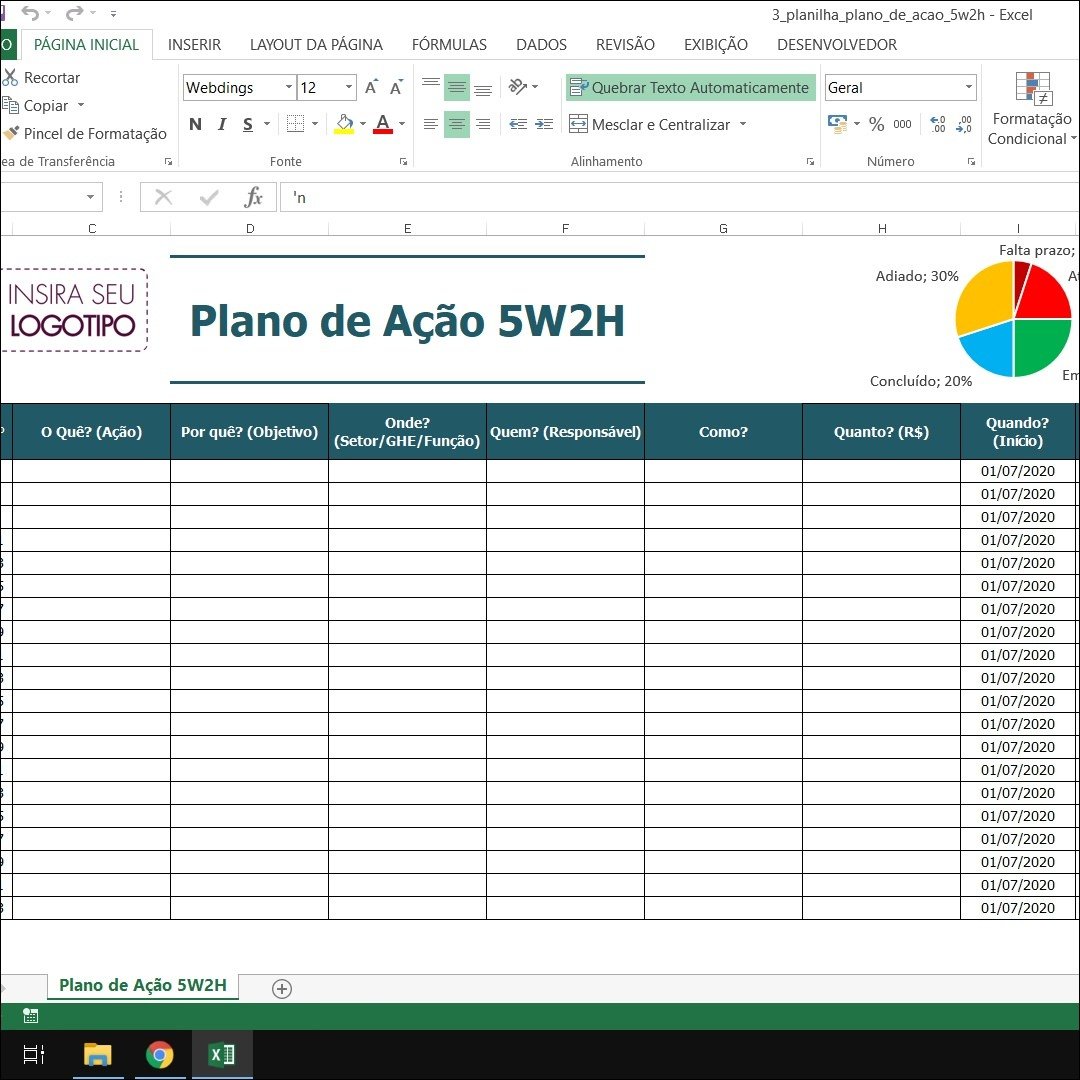Click the increase font size icon
The height and width of the screenshot is (1080, 1080).
371,88
